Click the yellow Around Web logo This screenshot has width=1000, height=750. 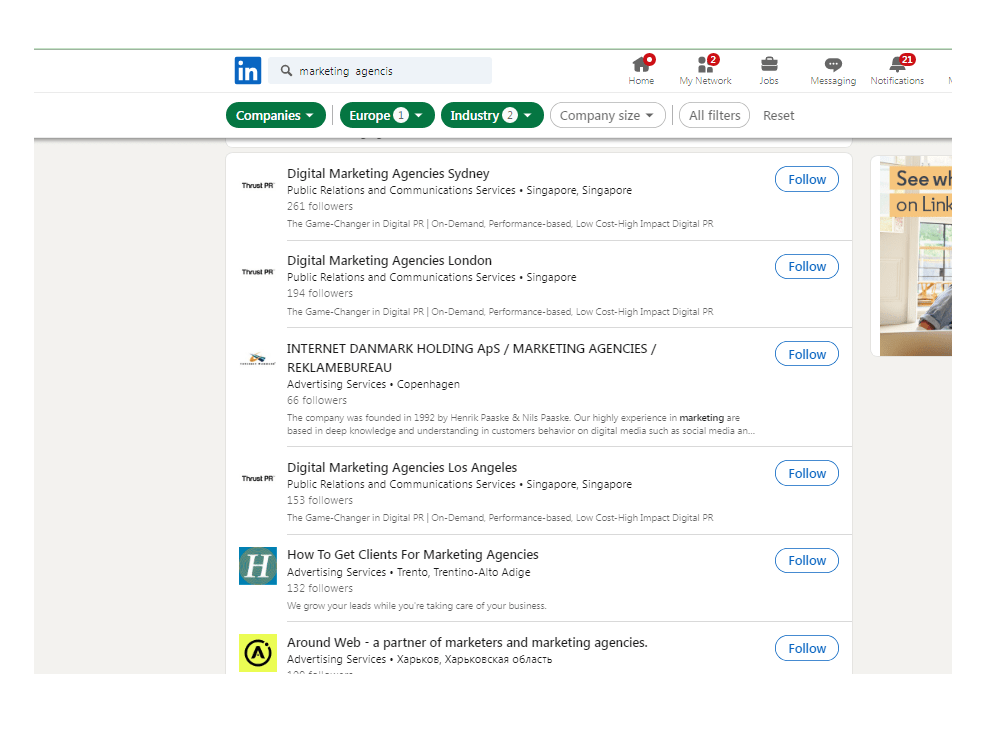tap(258, 653)
